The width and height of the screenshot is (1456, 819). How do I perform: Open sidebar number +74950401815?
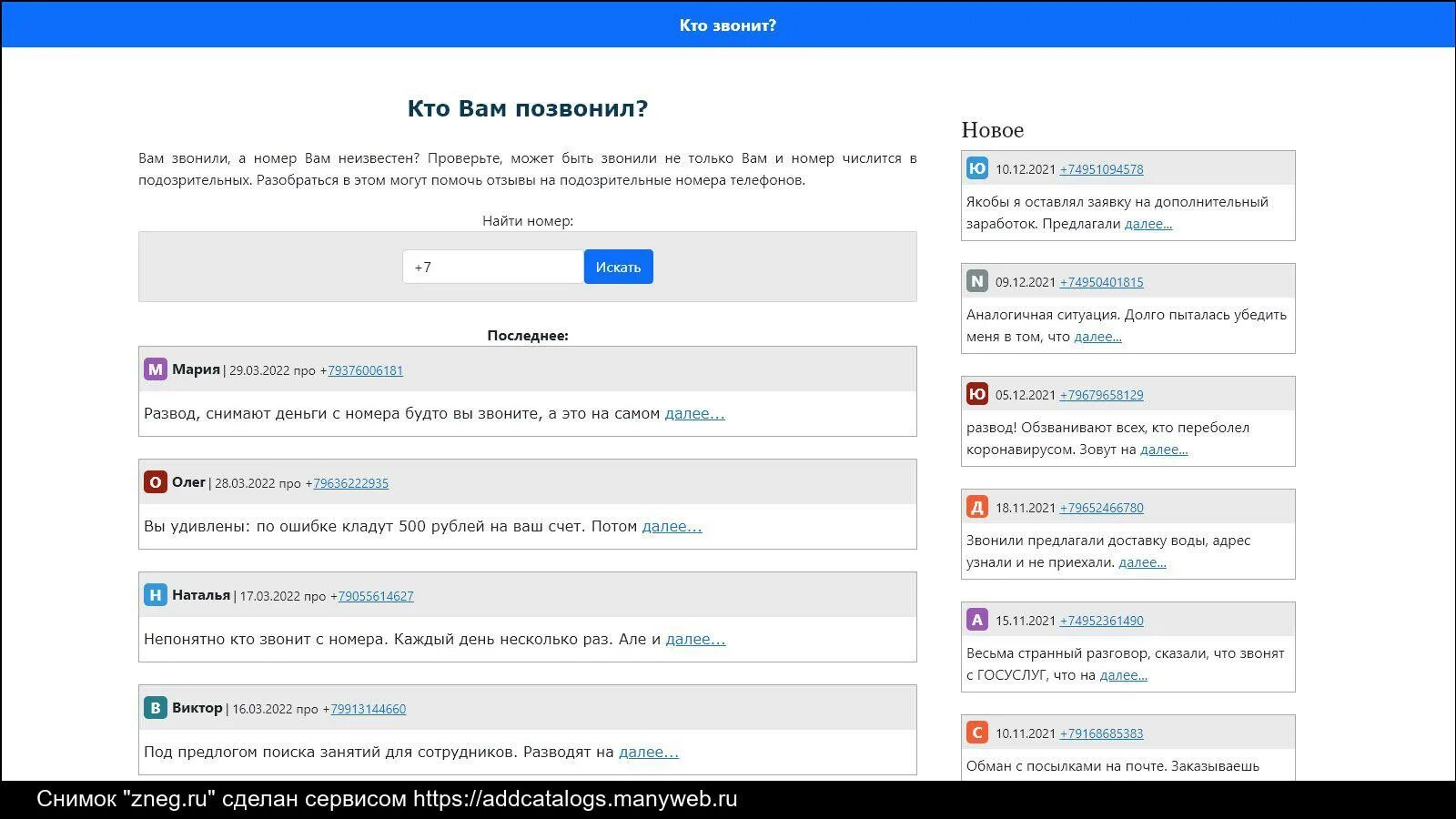pos(1101,282)
